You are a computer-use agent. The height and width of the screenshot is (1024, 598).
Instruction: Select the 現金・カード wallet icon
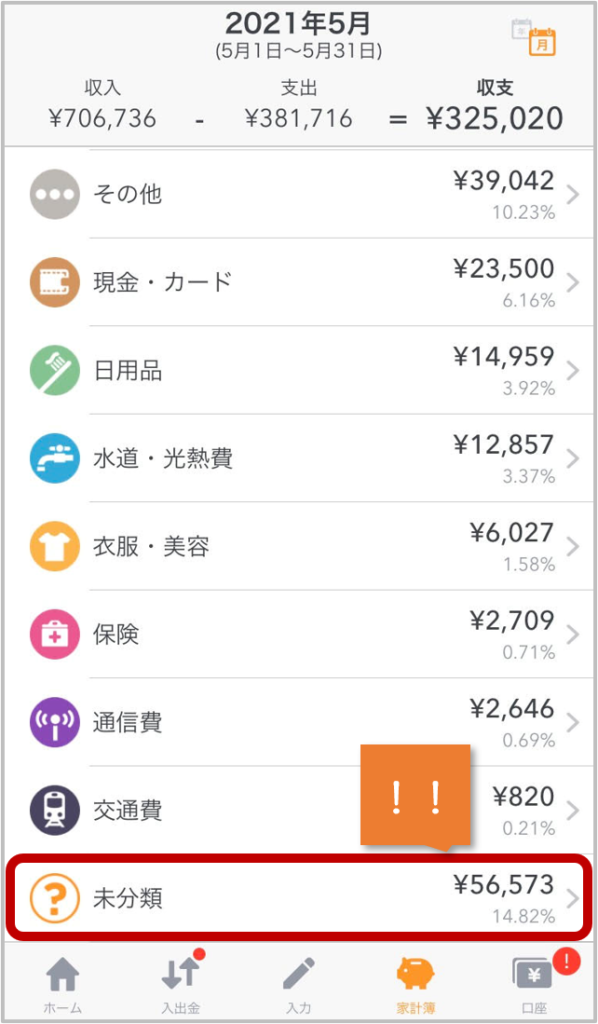(x=55, y=282)
